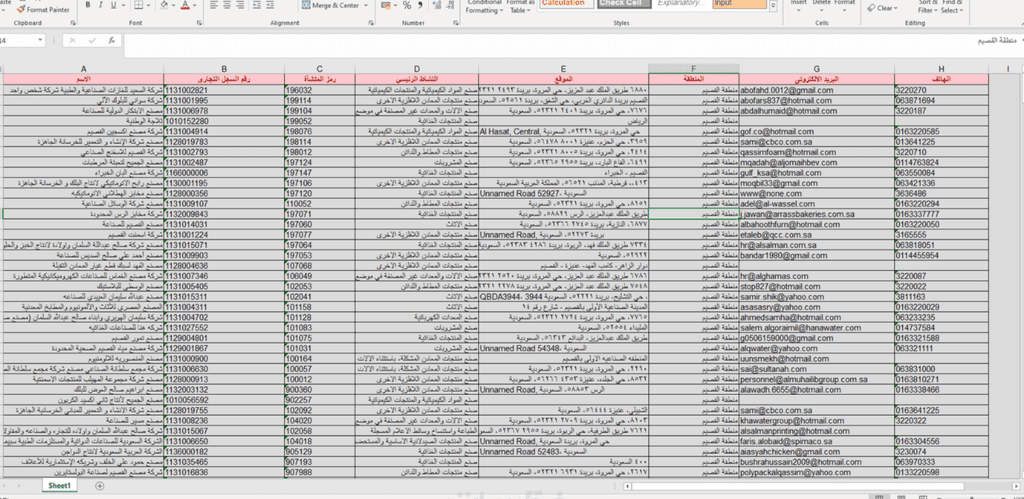Apply the Check Cell style
This screenshot has width=1024, height=499.
(x=625, y=4)
